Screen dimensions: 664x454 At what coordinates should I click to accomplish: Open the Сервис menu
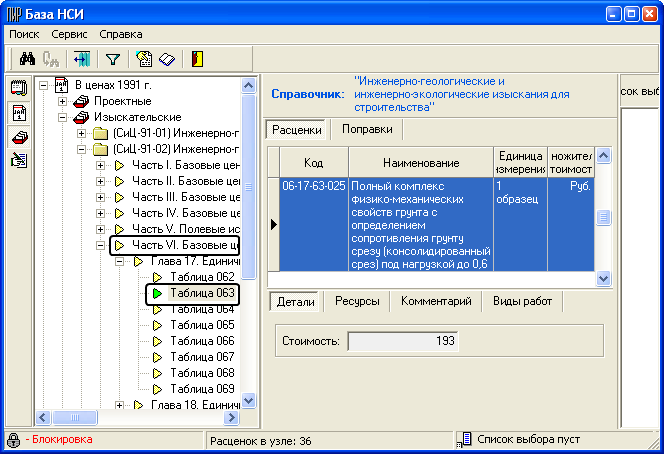(69, 34)
